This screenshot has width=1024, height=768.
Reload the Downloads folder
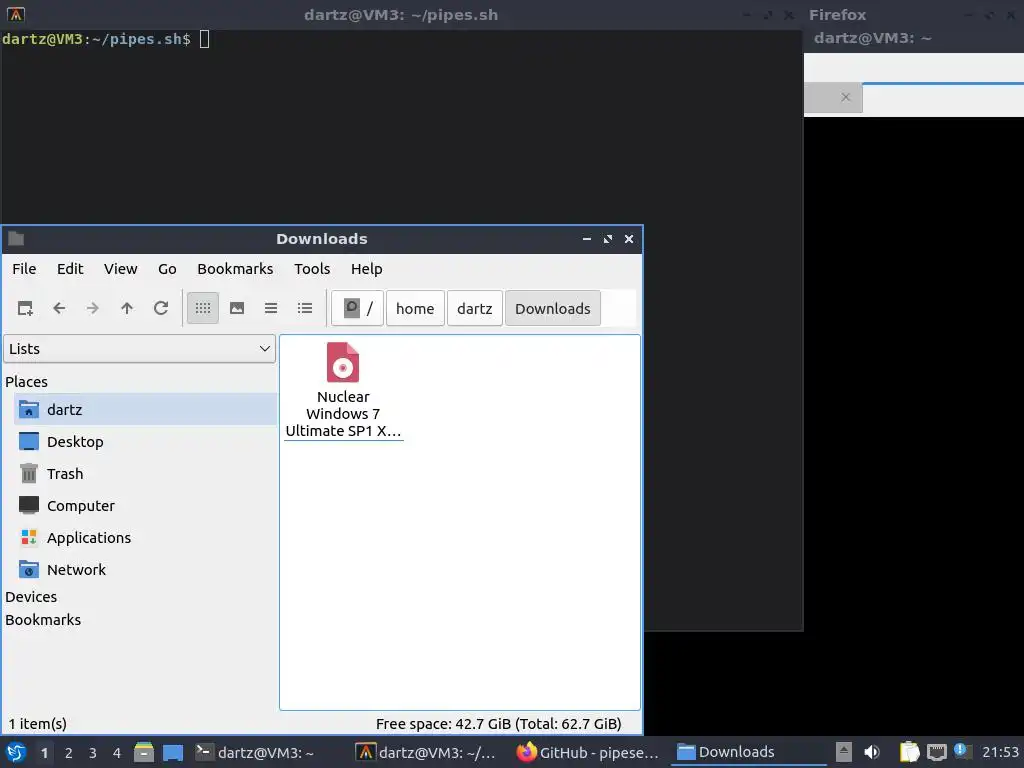coord(161,308)
